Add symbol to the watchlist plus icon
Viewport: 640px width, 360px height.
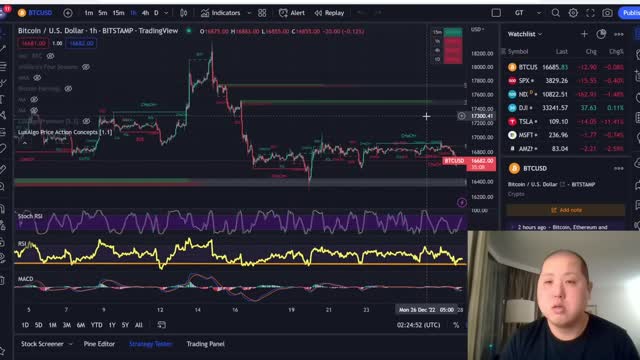click(x=584, y=34)
